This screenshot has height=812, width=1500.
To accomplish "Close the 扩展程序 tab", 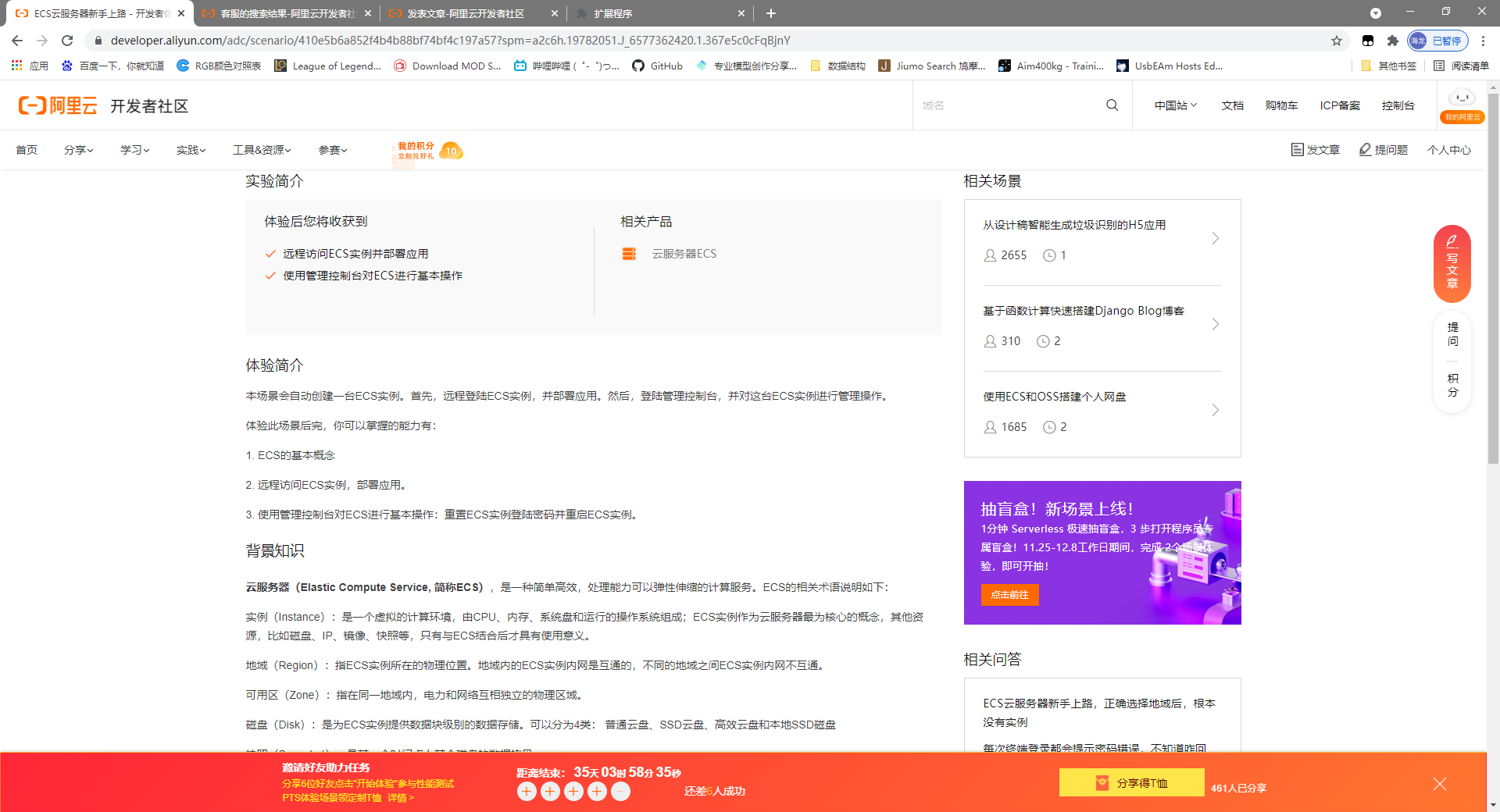I will [741, 13].
